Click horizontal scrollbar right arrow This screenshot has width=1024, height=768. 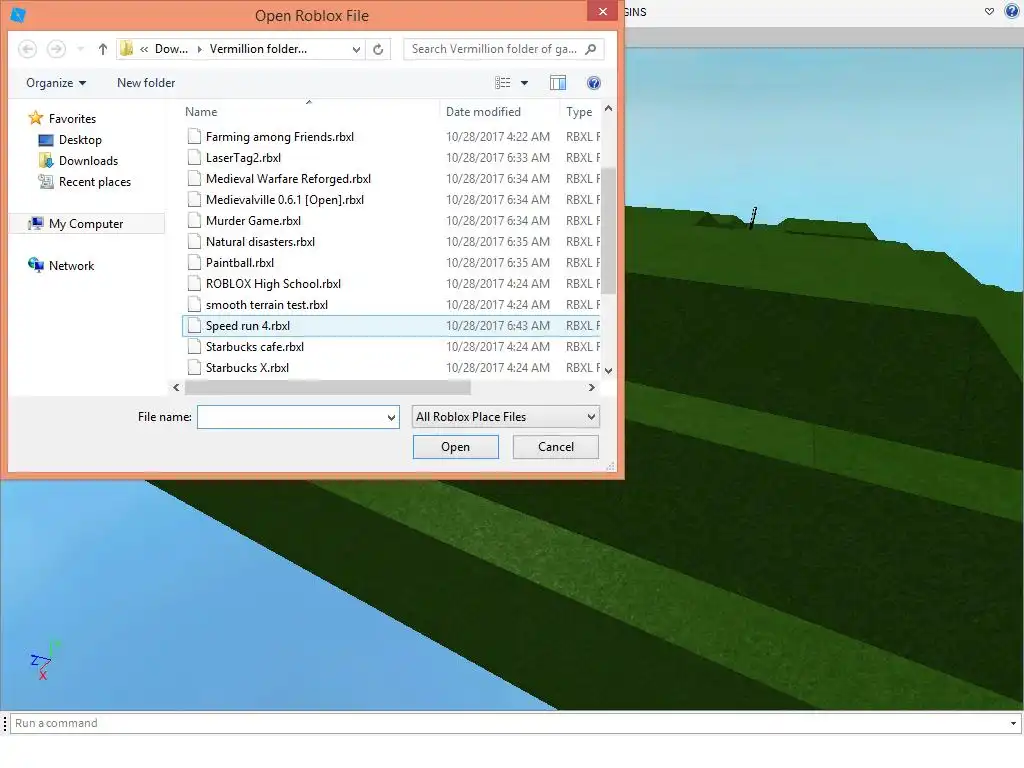tap(592, 387)
